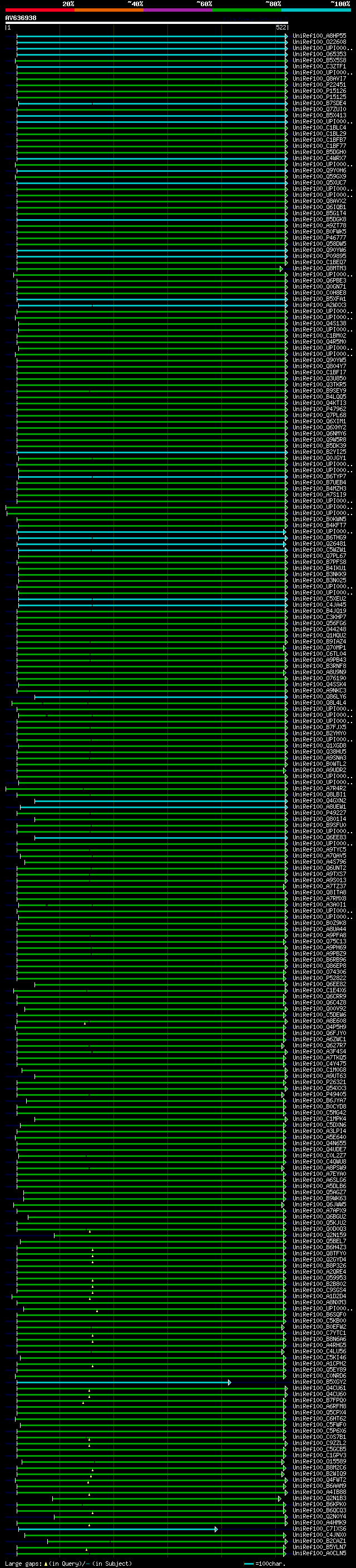Open the UniRef100_A0CLN5 hit label
The width and height of the screenshot is (356, 1568).
click(x=319, y=1554)
